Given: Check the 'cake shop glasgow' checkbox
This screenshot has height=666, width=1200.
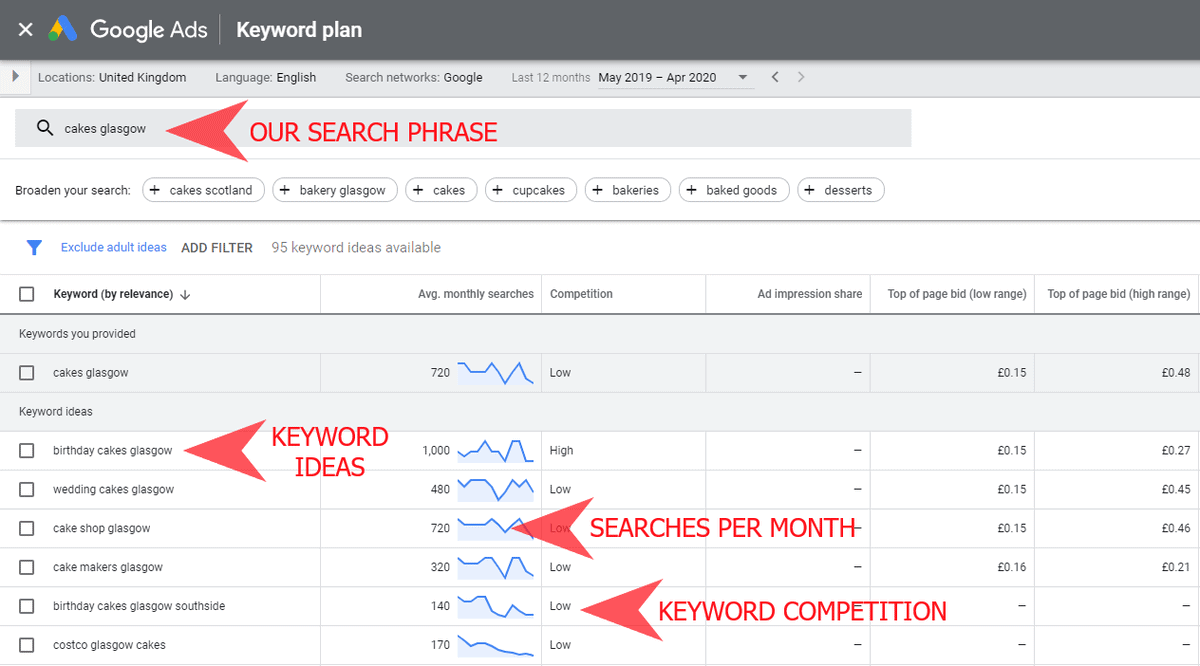Looking at the screenshot, I should pos(27,528).
